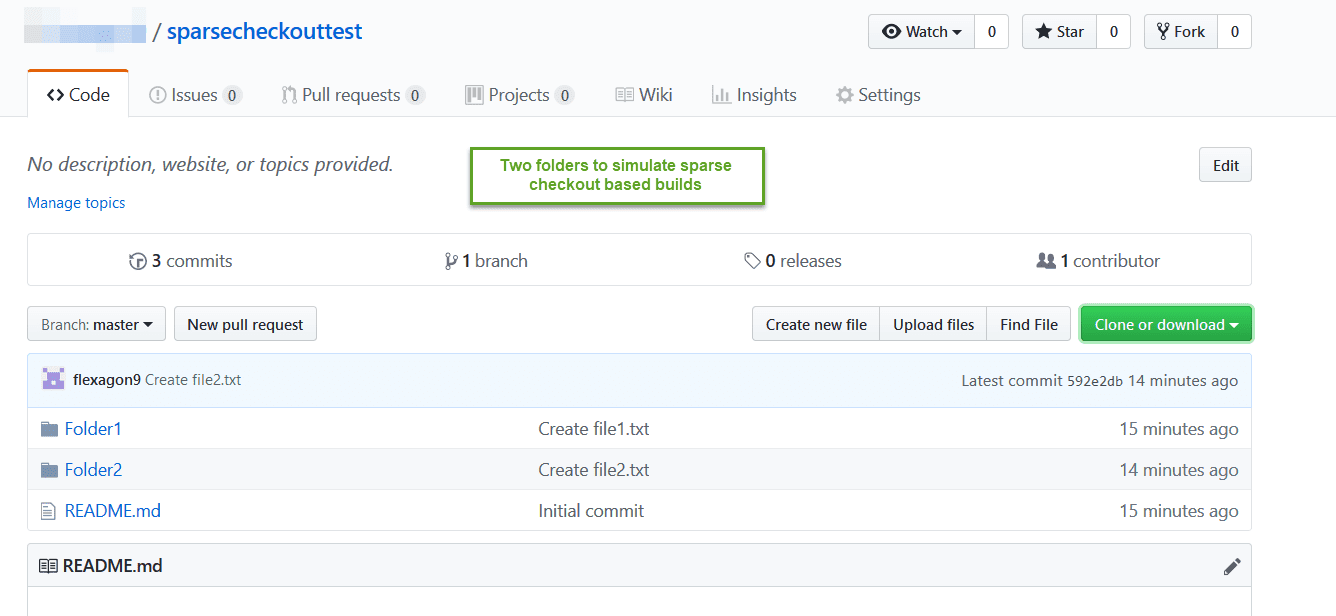Click the Folder2 folder icon
Viewport: 1336px width, 616px height.
pyautogui.click(x=49, y=470)
